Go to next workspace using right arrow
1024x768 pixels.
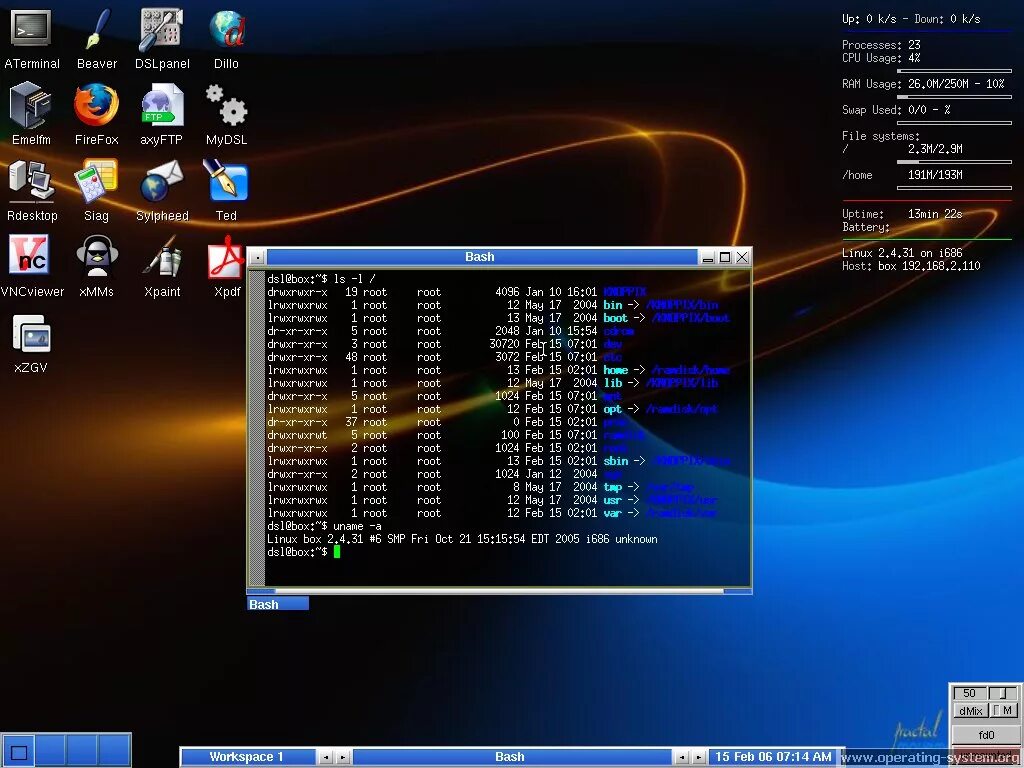point(343,758)
